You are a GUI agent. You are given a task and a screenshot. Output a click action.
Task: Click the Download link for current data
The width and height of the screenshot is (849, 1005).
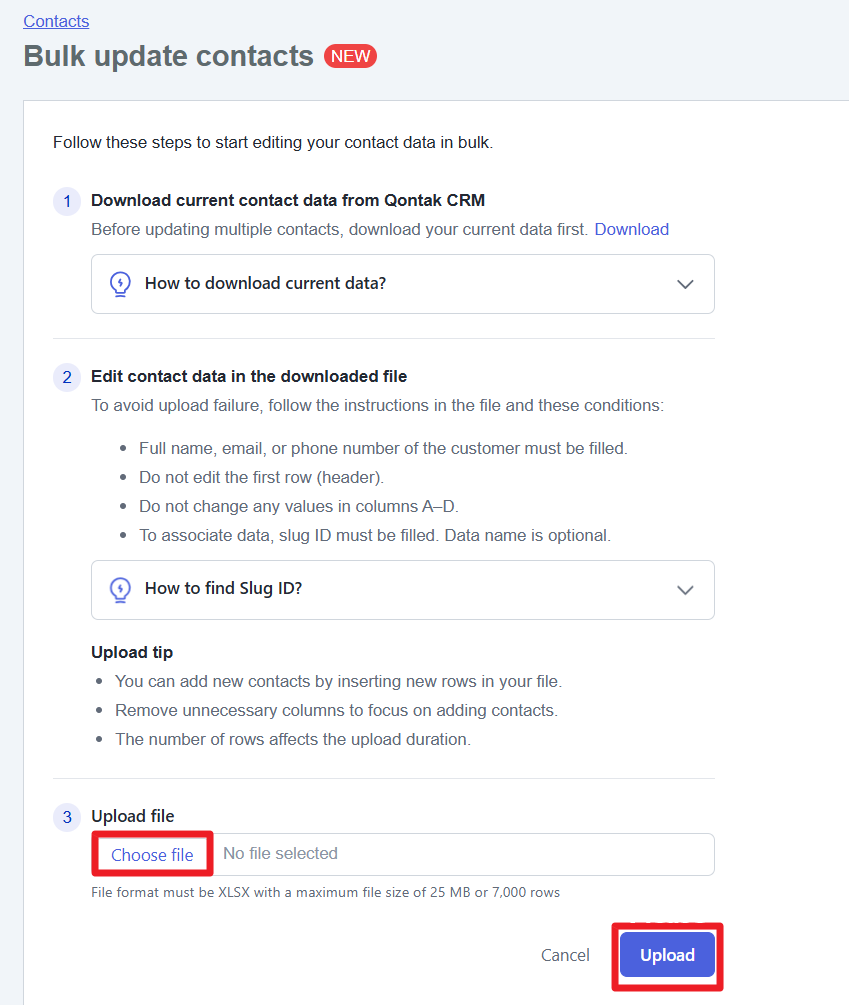631,229
